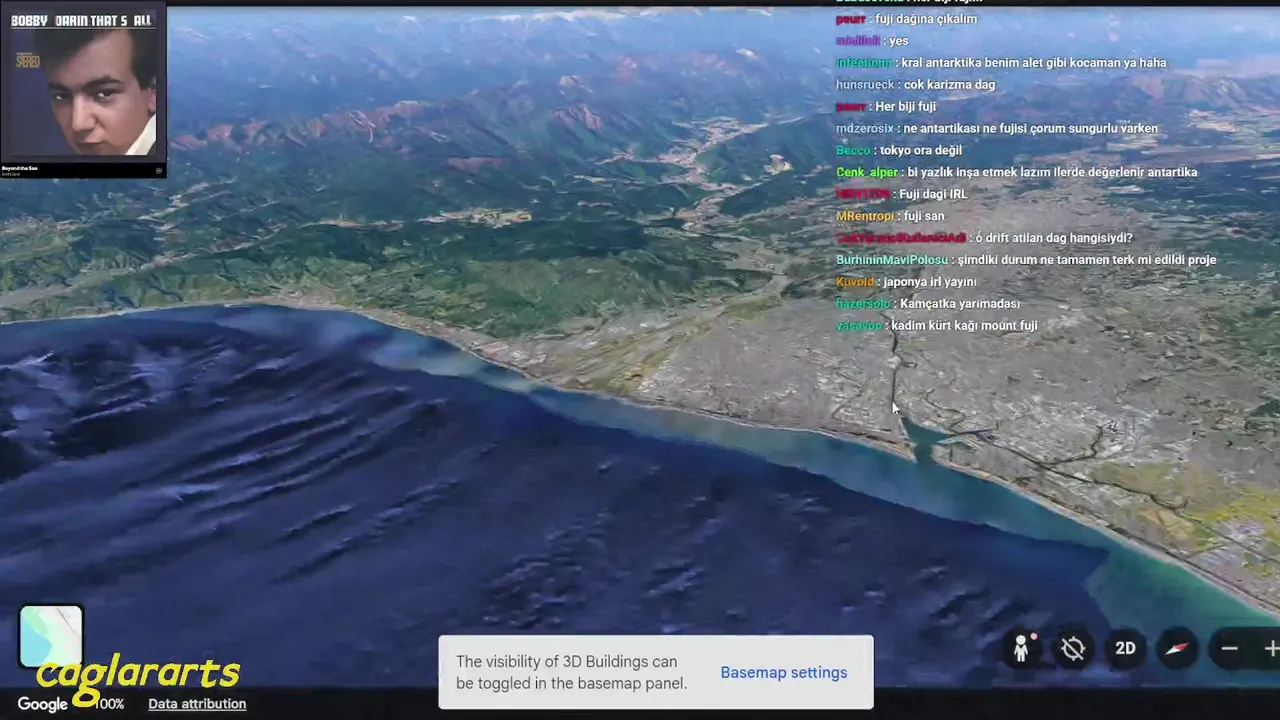Select chat line "Kamçatka yarımadası"
Viewport: 1280px width, 720px height.
959,304
